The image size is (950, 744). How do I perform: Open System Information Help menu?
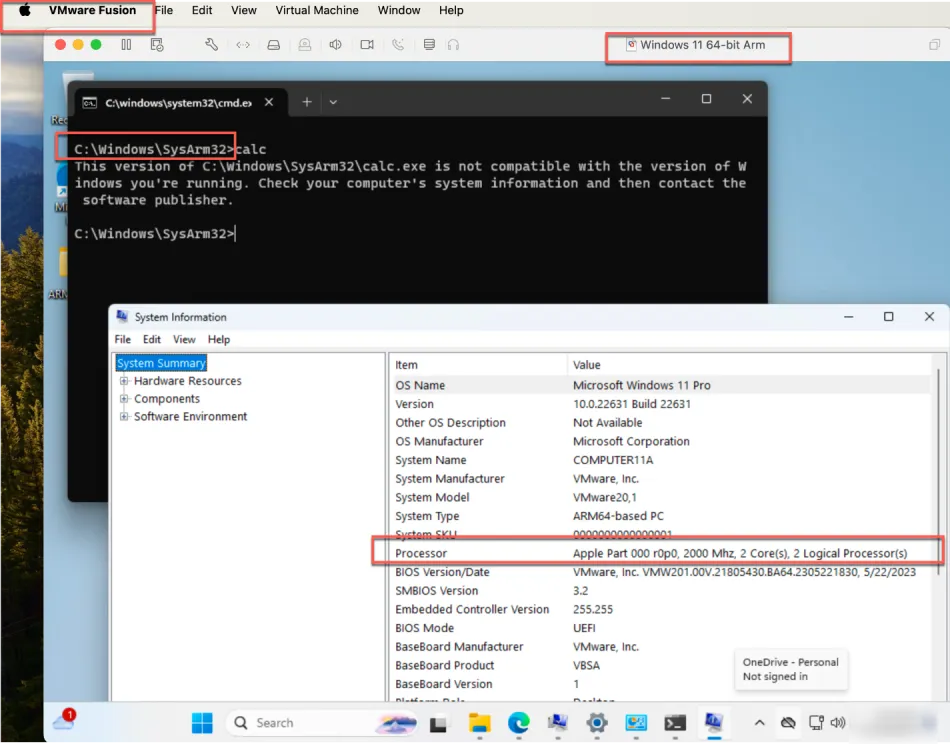click(x=219, y=340)
